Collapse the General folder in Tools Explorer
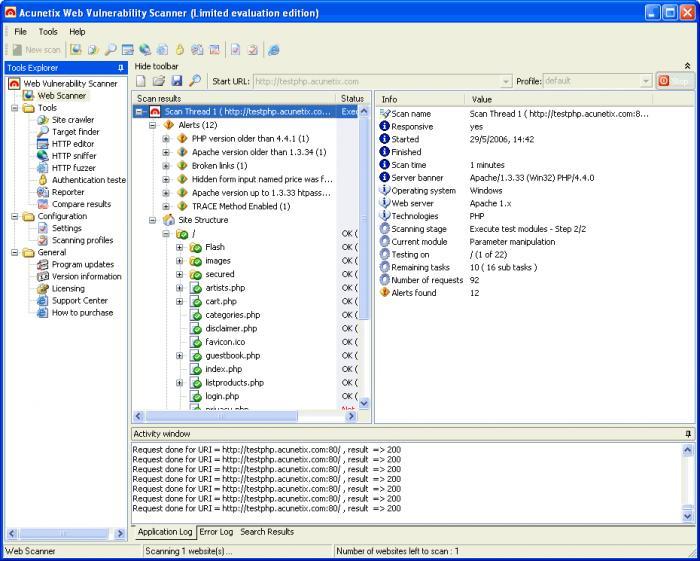This screenshot has width=700, height=561. coord(15,253)
